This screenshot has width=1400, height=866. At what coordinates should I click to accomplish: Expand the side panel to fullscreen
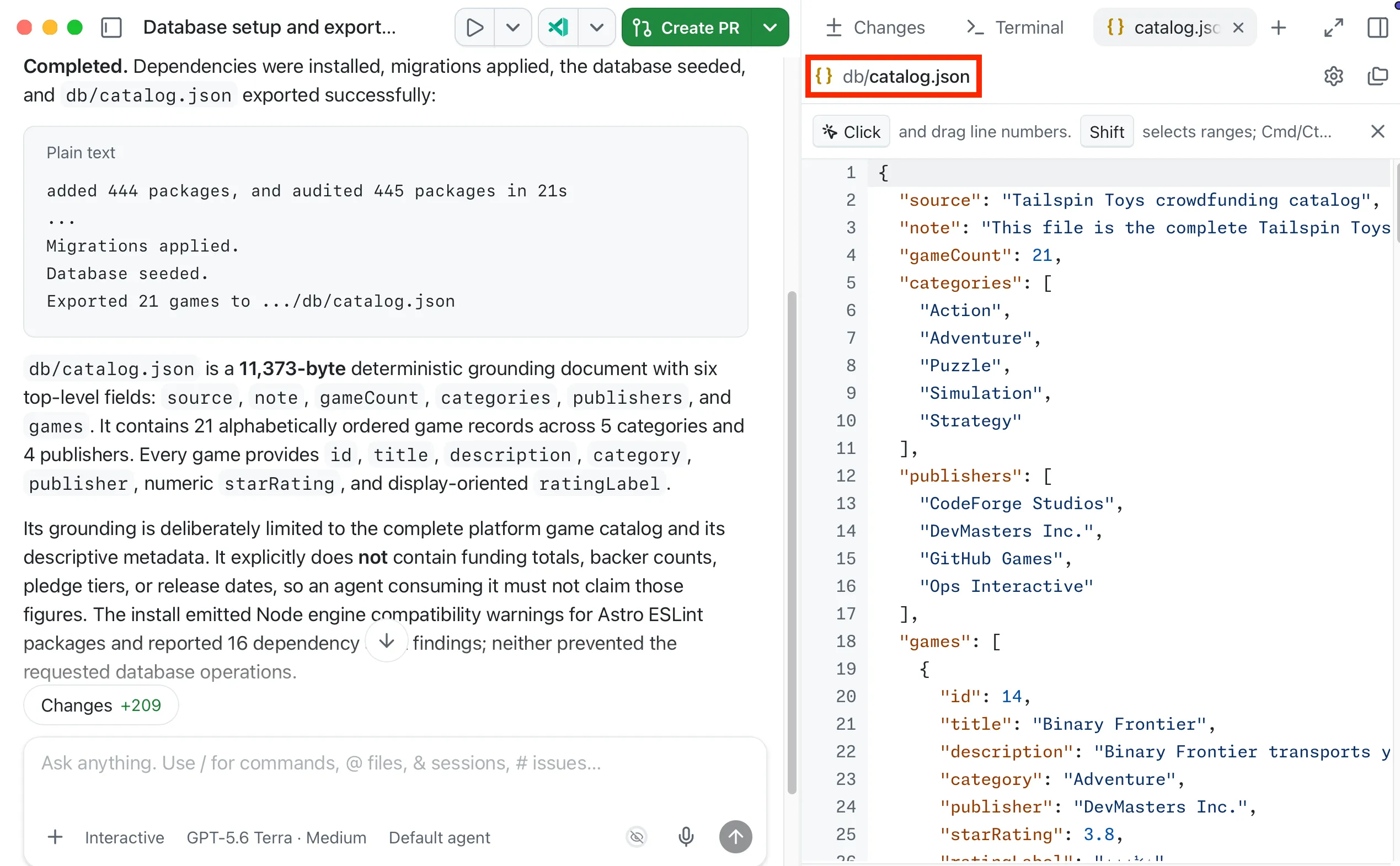1334,28
